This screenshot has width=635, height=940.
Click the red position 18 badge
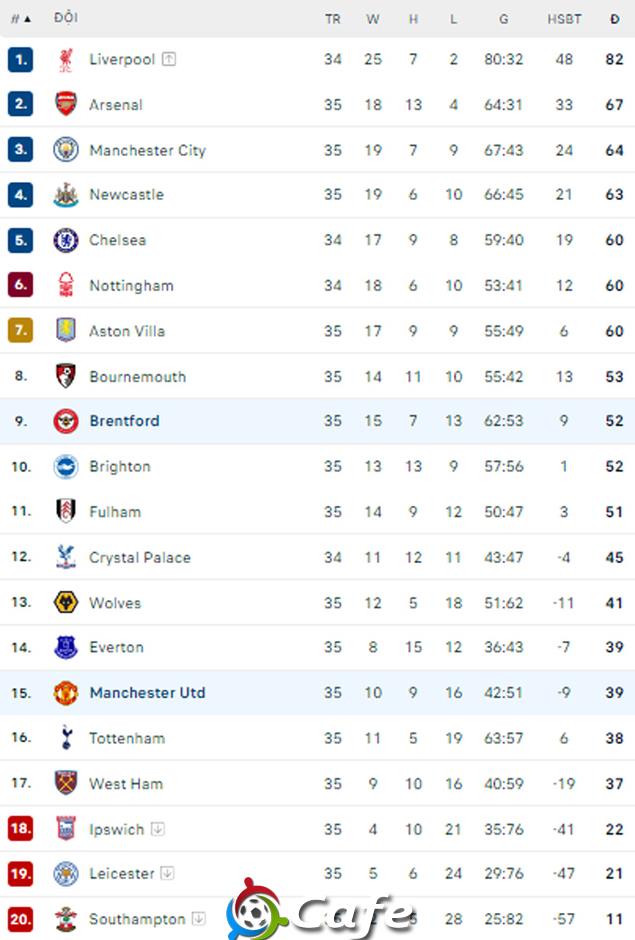(x=20, y=828)
